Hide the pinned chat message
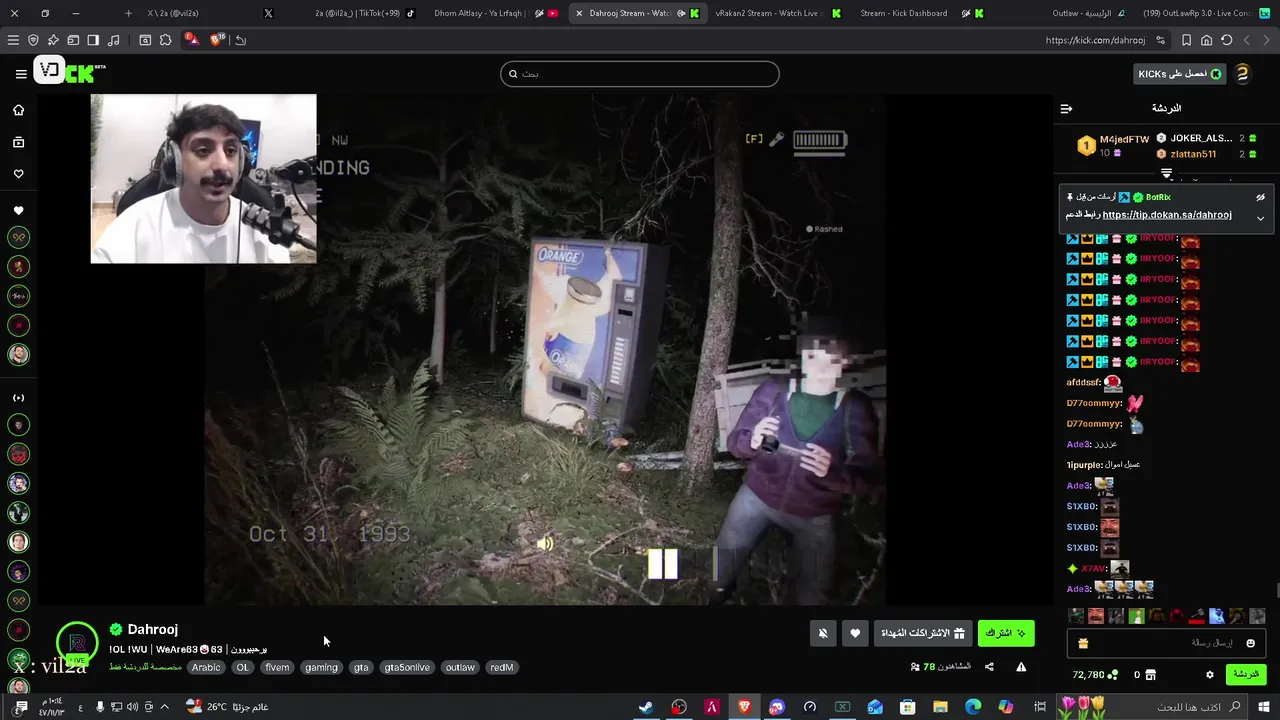The image size is (1280, 720). 1260,197
